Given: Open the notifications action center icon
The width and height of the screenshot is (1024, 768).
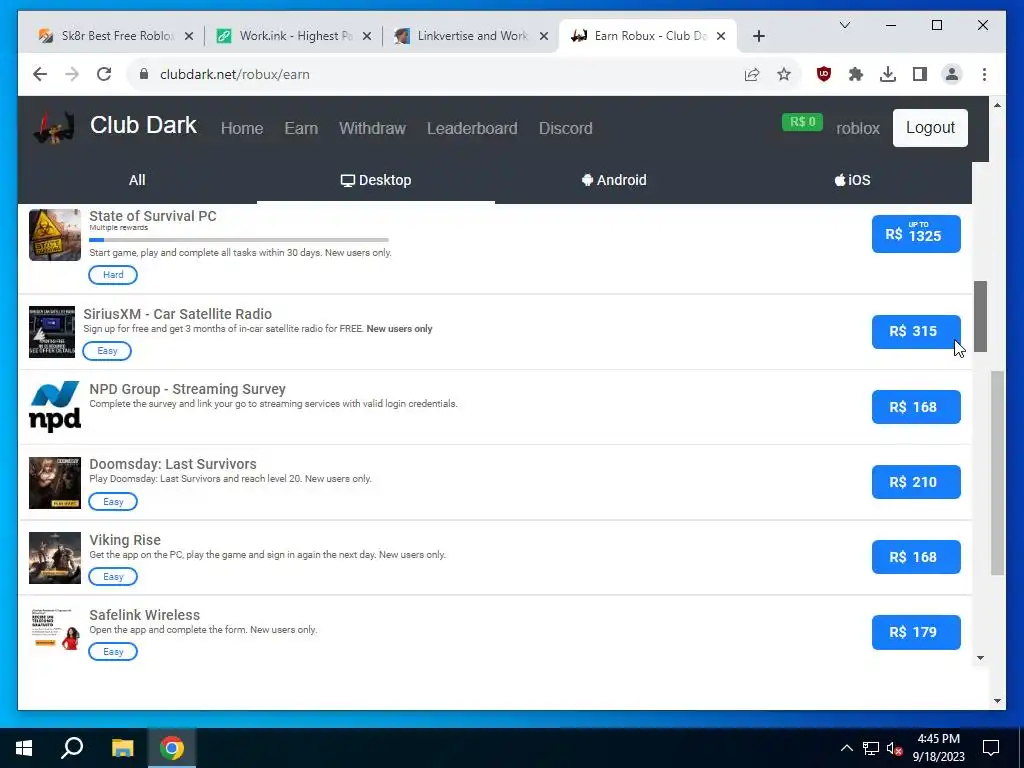Looking at the screenshot, I should (991, 748).
